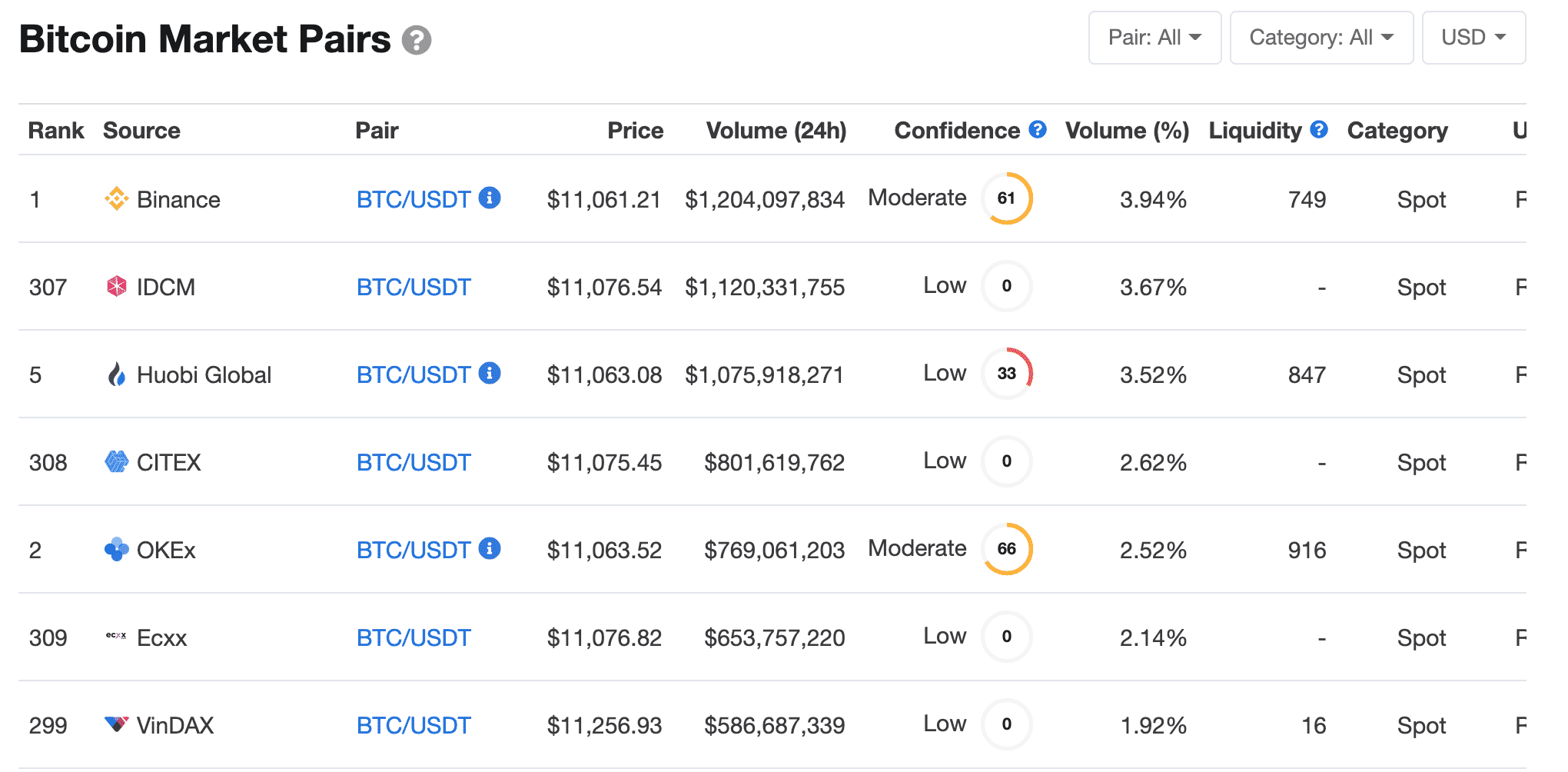Click the rank number 307
Image resolution: width=1568 pixels, height=772 pixels.
tap(48, 288)
